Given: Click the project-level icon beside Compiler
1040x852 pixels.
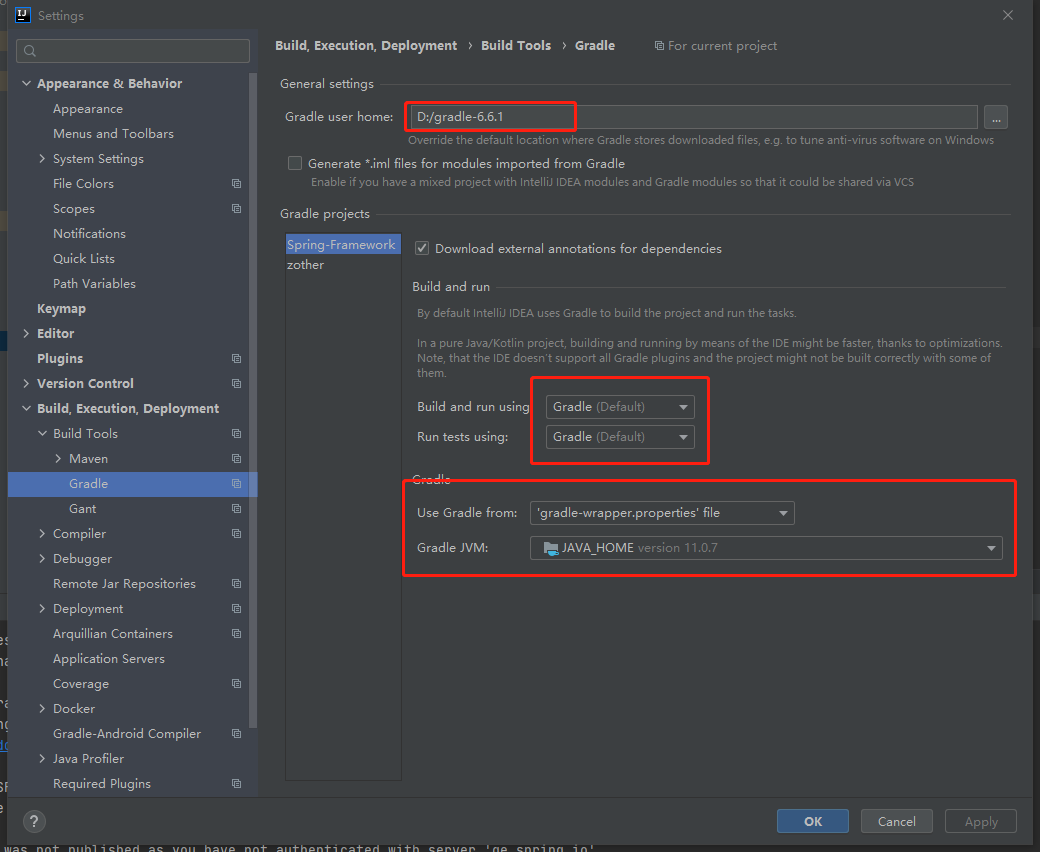Looking at the screenshot, I should pyautogui.click(x=236, y=534).
